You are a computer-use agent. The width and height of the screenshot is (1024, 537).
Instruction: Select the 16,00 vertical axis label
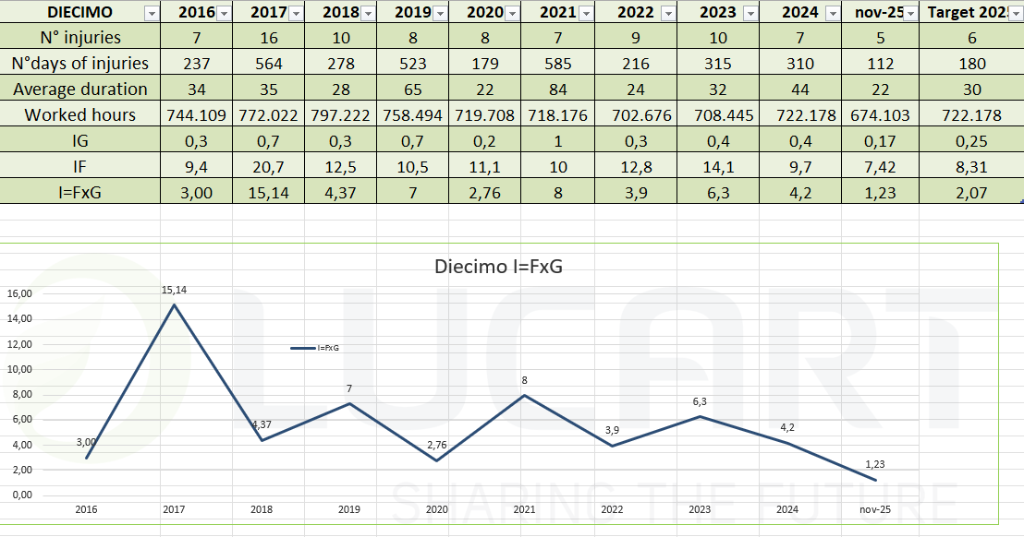(20, 294)
